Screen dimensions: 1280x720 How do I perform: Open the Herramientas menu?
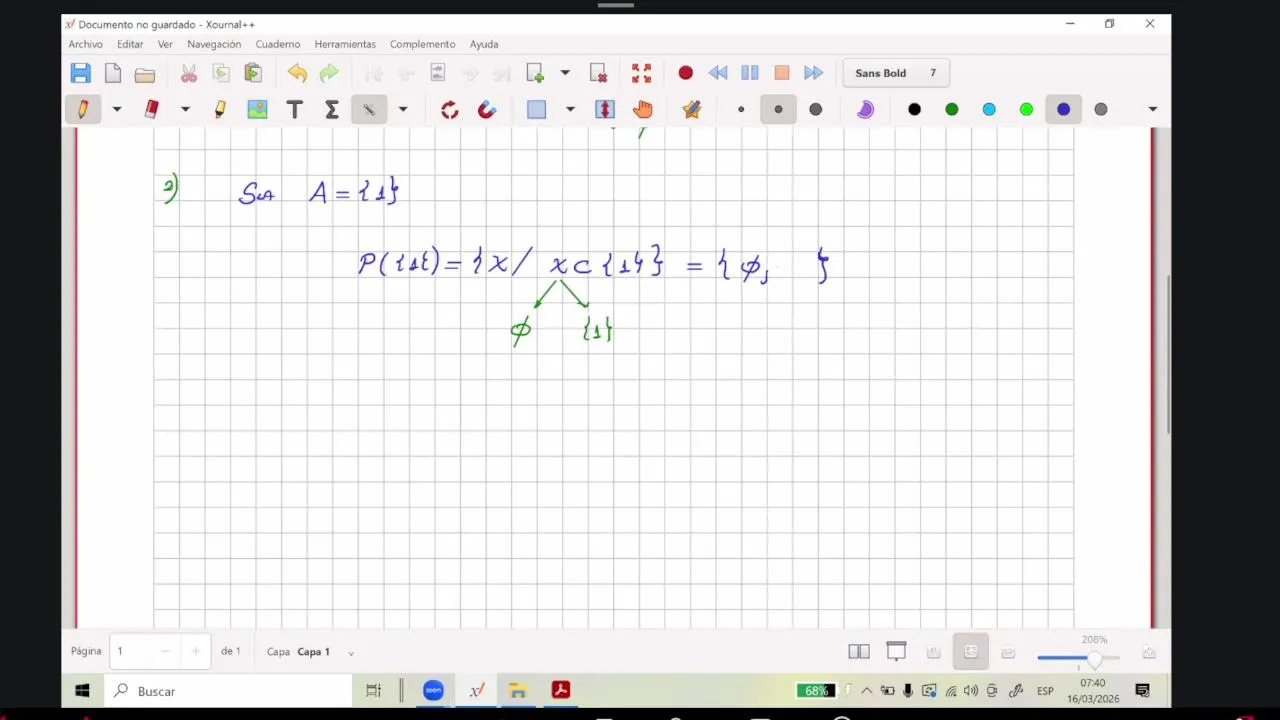click(345, 44)
